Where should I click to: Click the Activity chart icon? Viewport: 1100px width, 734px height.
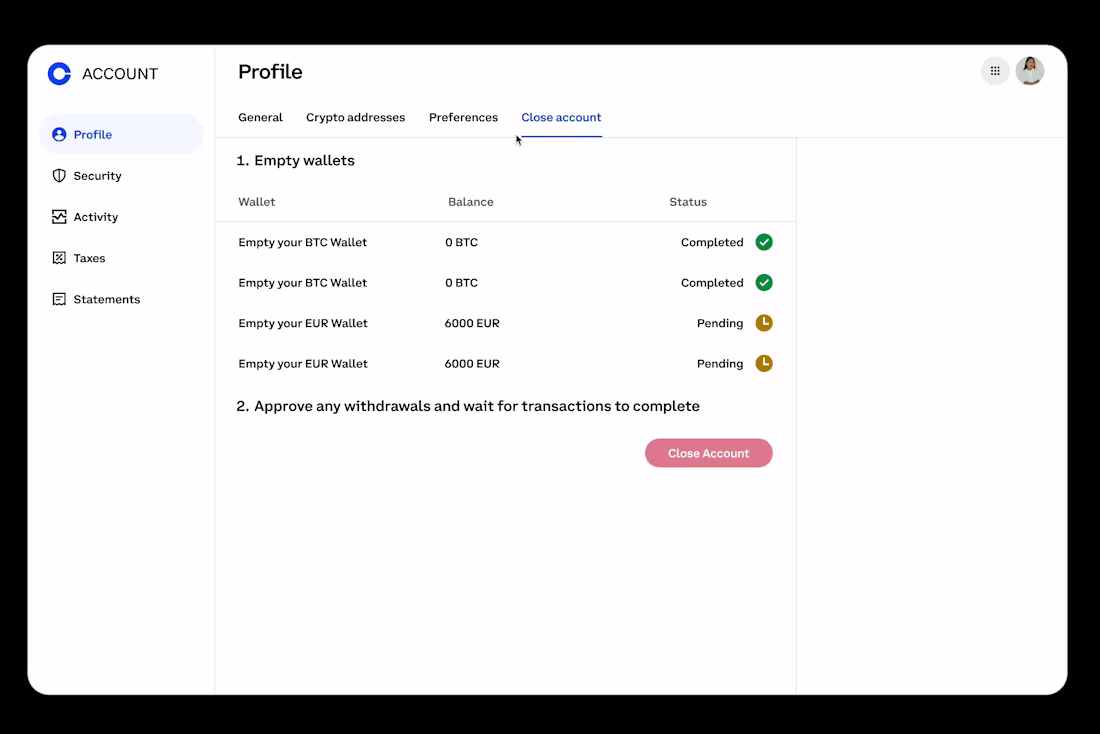coord(60,216)
